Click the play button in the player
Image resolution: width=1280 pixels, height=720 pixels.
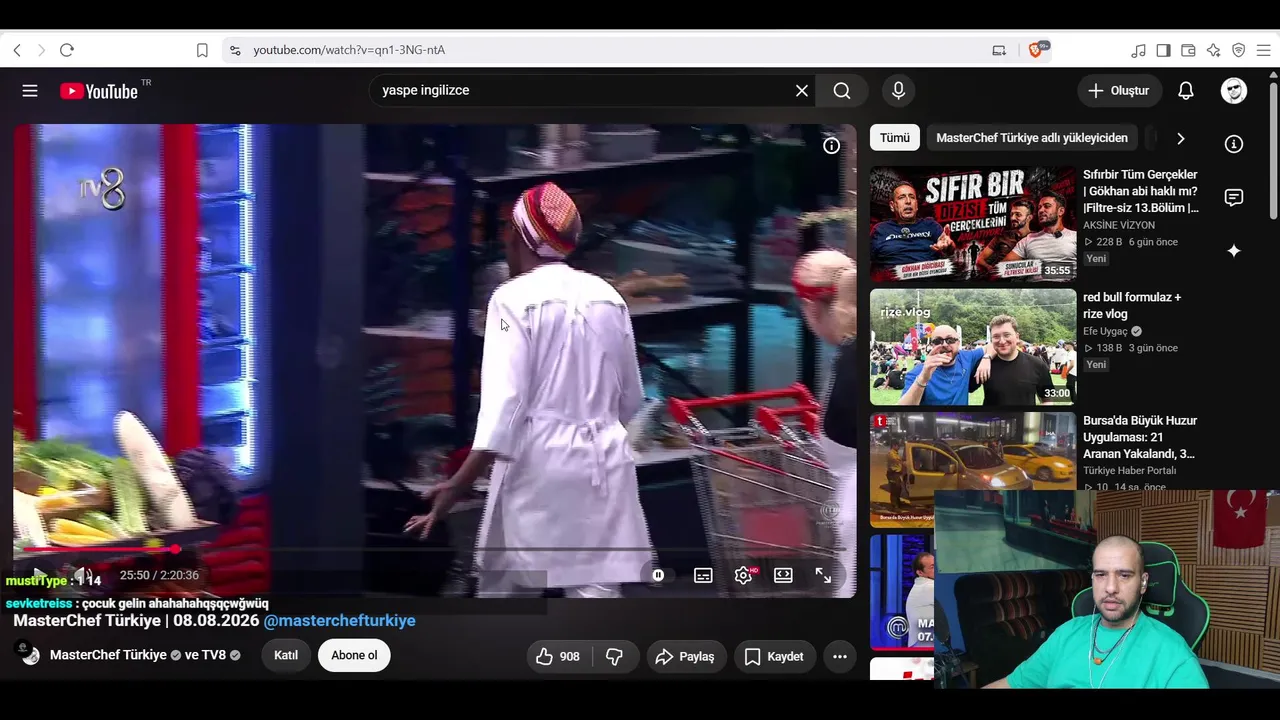40,575
